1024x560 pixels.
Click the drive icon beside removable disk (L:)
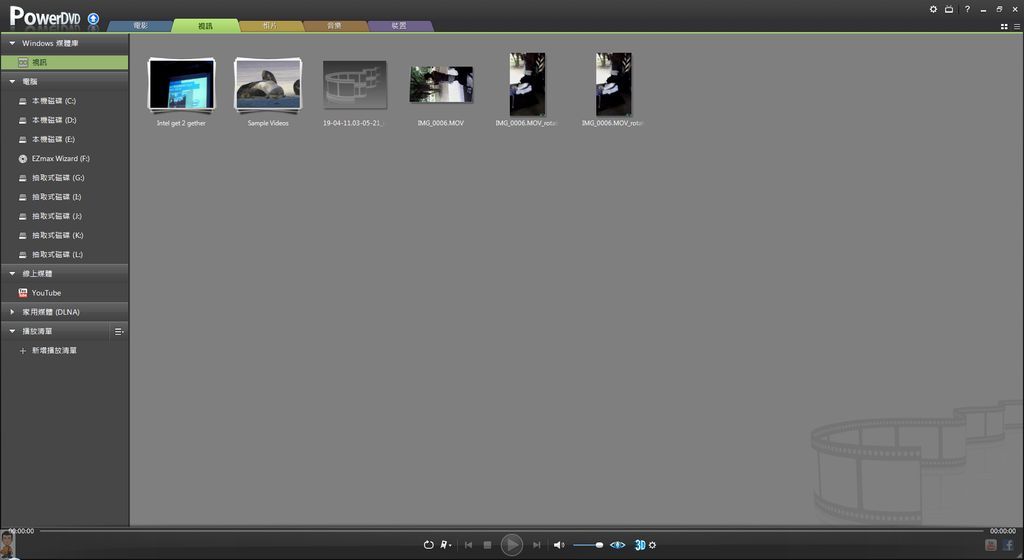pyautogui.click(x=23, y=255)
